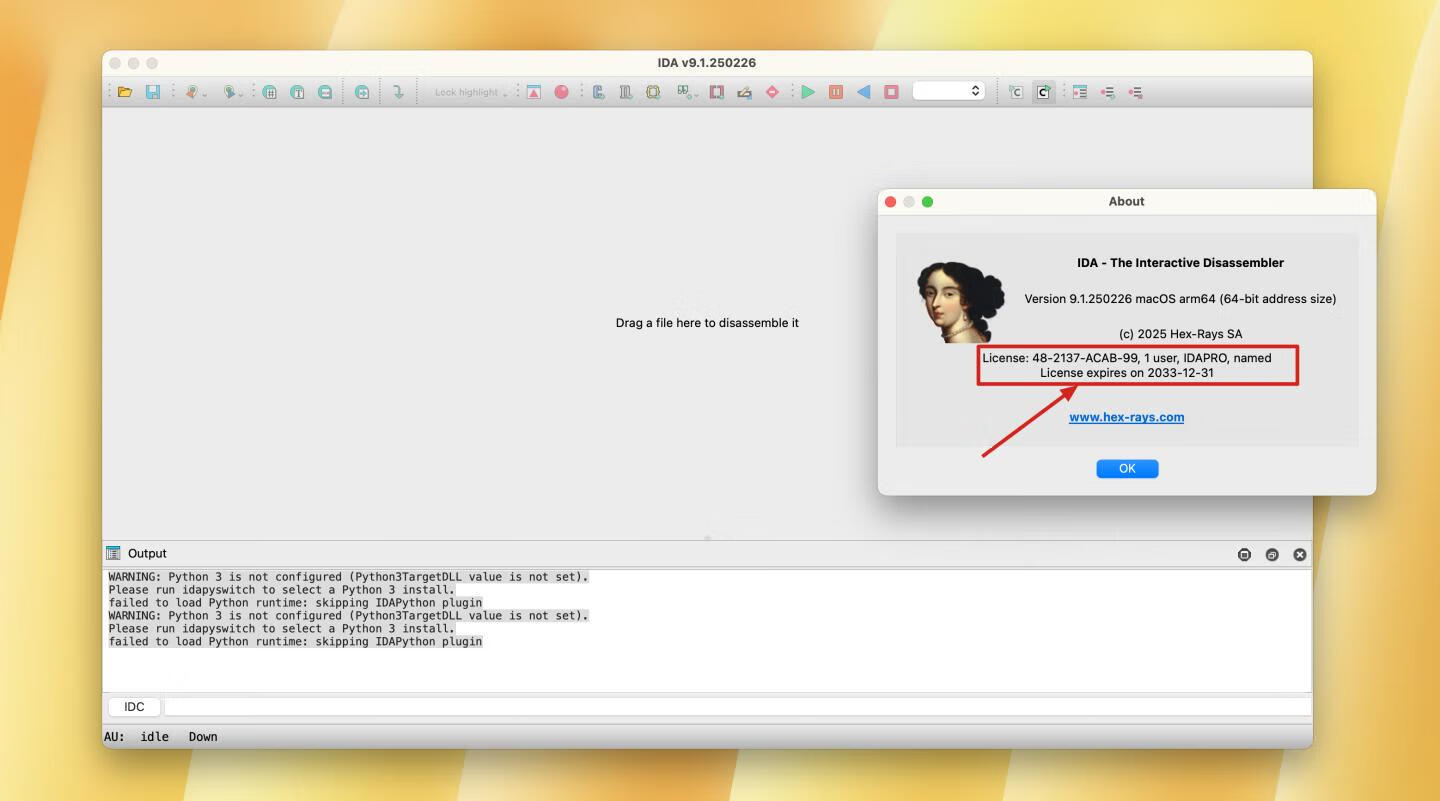Click the round text search T icon

[297, 92]
